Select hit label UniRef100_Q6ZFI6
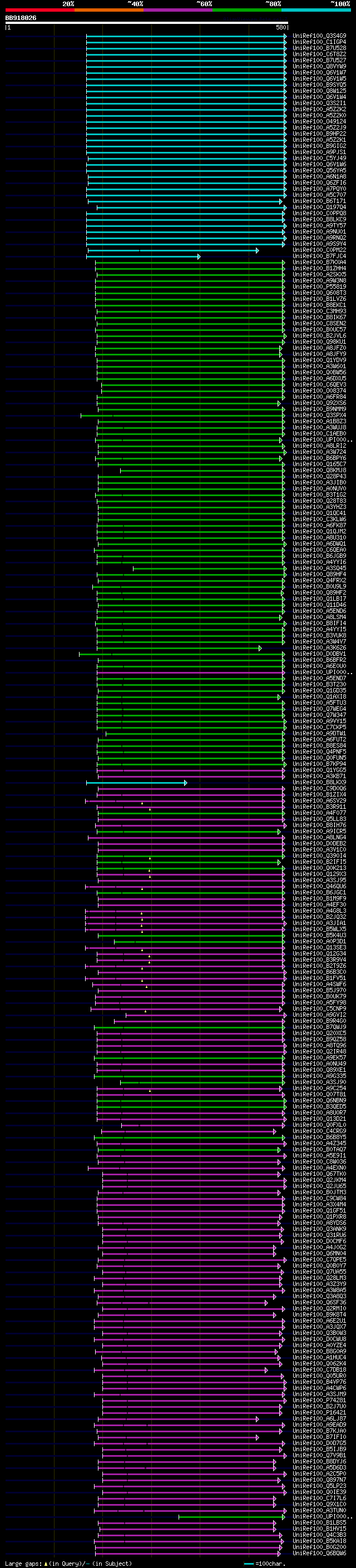Image resolution: width=356 pixels, height=1568 pixels. [319, 182]
